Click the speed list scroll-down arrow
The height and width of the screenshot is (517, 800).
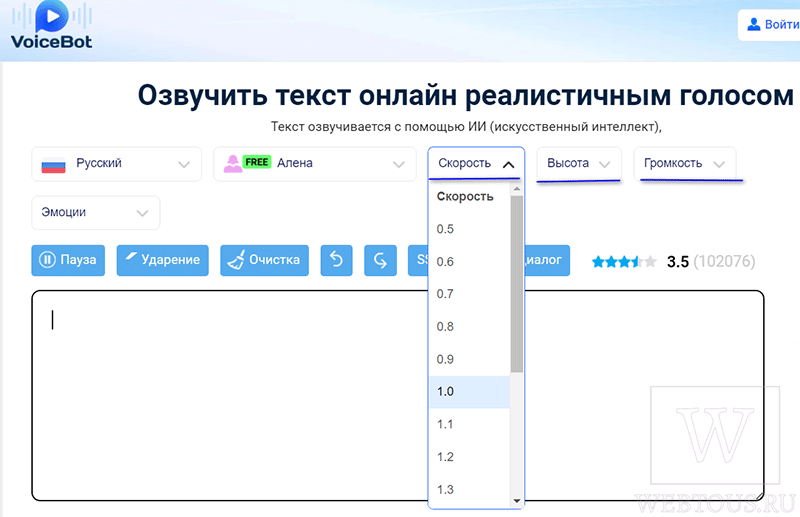coord(516,501)
